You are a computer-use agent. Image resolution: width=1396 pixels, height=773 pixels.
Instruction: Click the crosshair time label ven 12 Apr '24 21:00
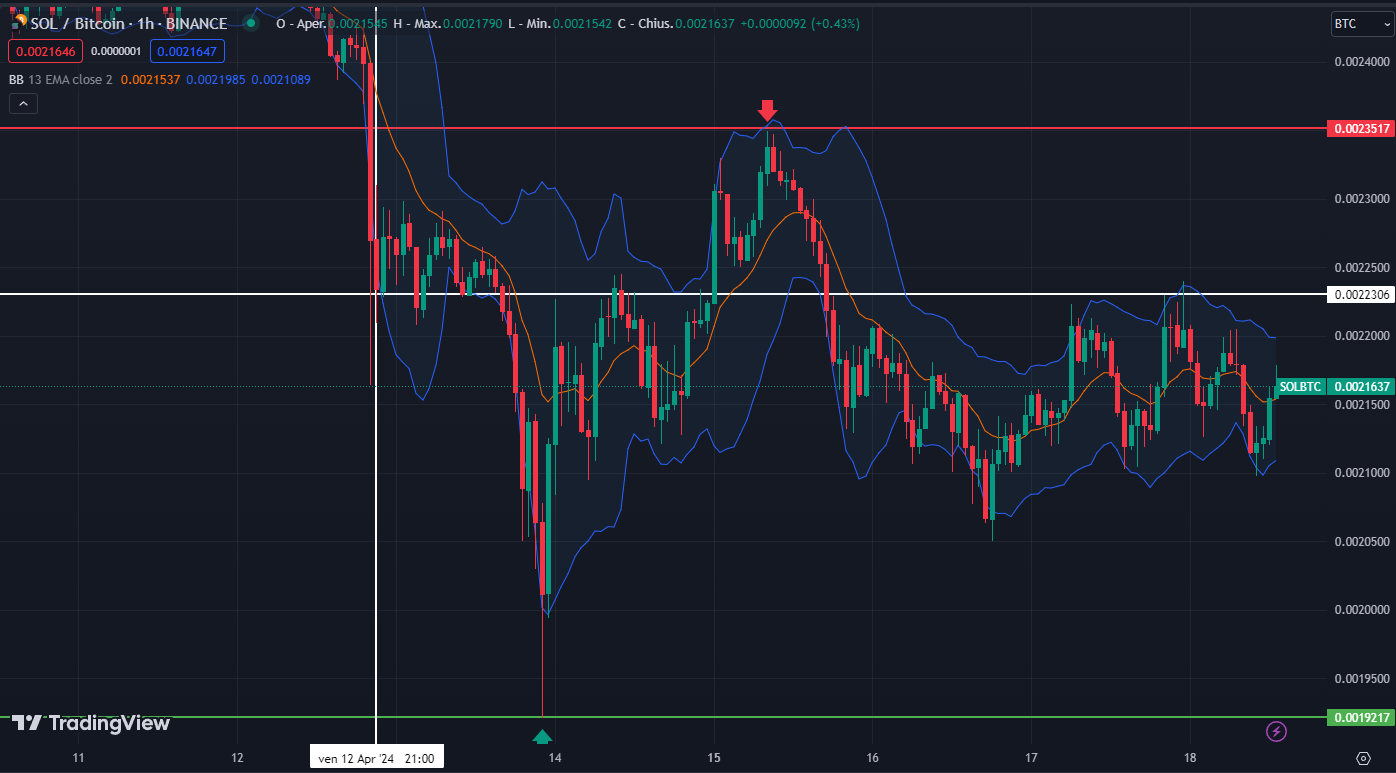coord(376,759)
